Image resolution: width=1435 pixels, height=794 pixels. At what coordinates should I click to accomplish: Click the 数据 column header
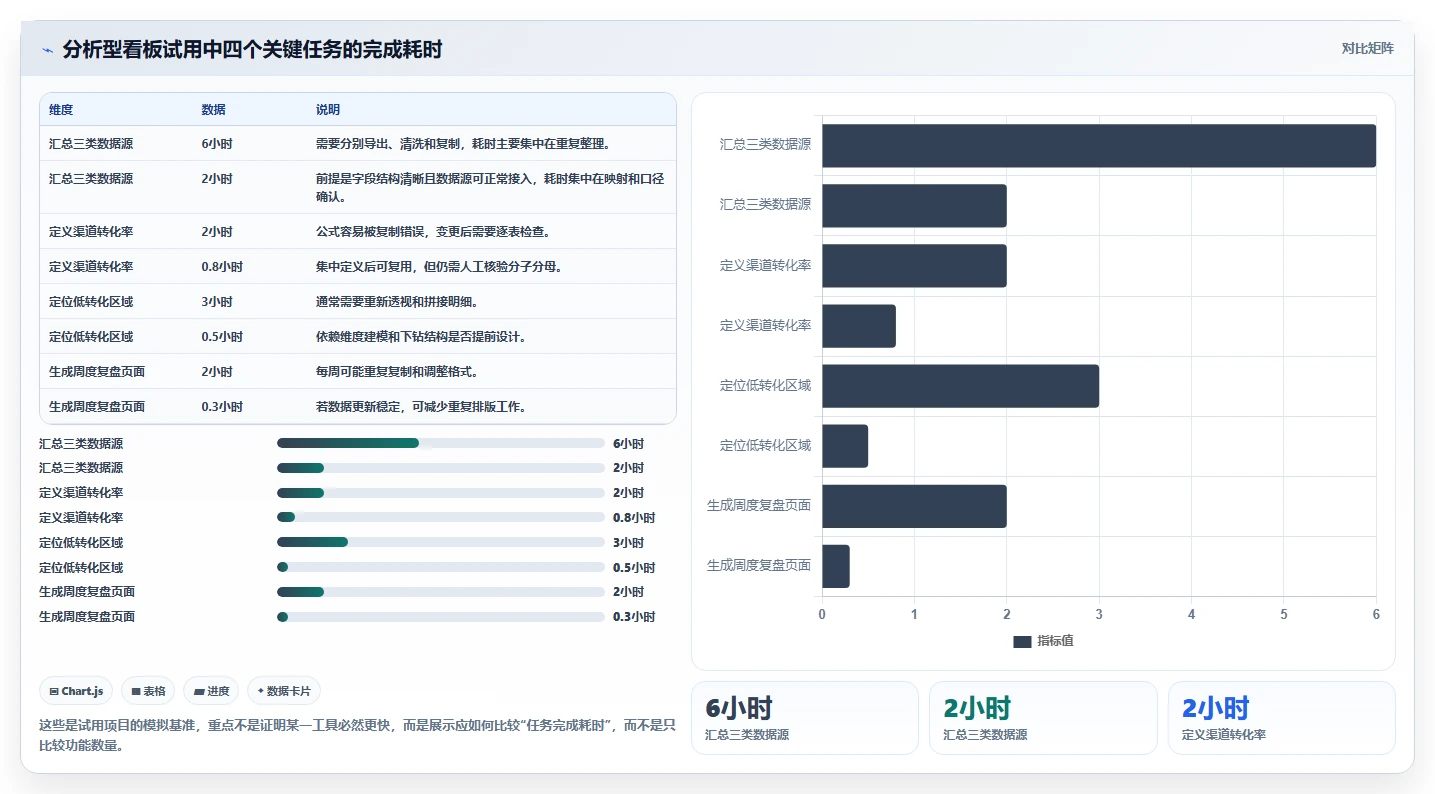213,109
